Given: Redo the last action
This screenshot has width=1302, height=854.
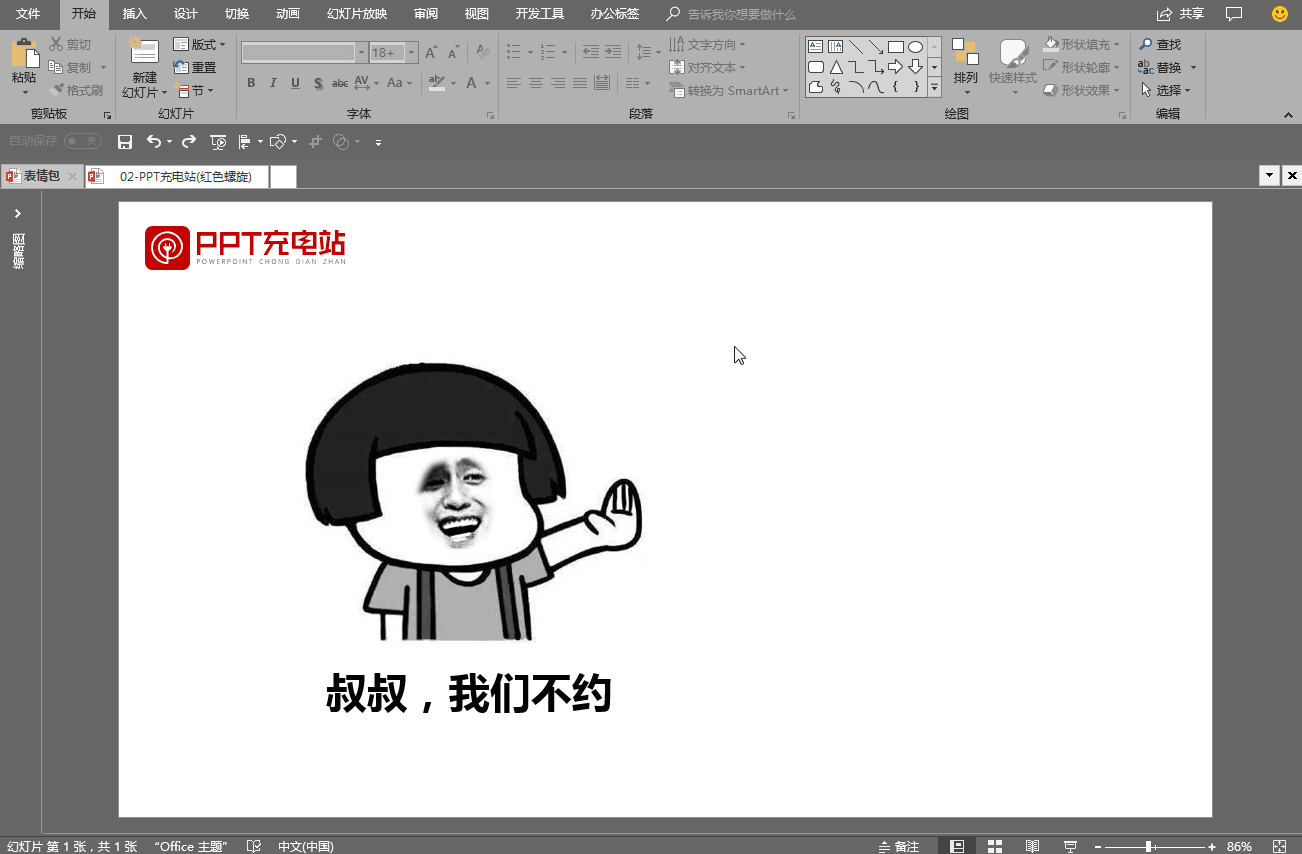Looking at the screenshot, I should pyautogui.click(x=188, y=142).
